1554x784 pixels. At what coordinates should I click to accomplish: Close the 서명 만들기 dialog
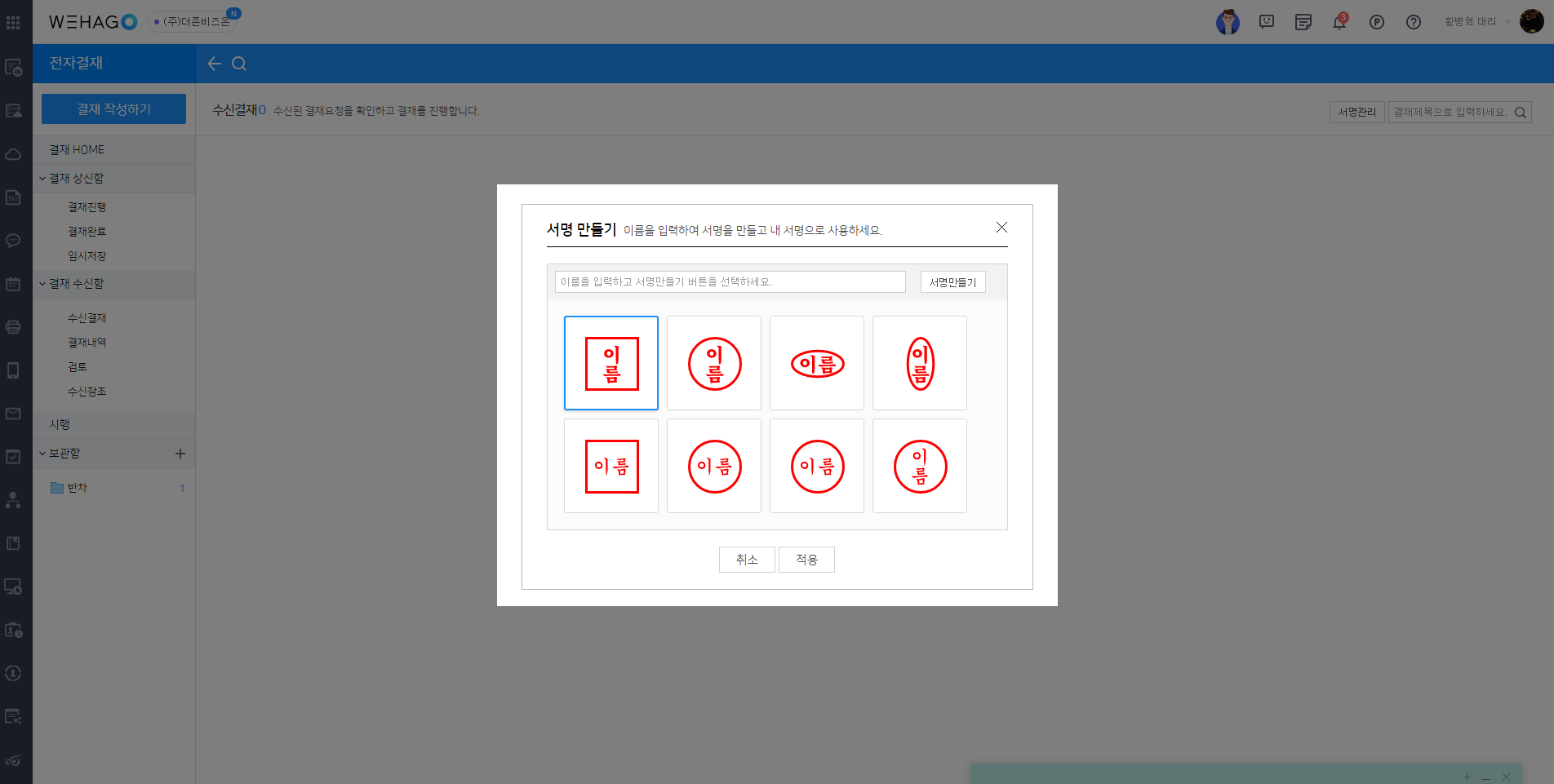pos(1001,228)
